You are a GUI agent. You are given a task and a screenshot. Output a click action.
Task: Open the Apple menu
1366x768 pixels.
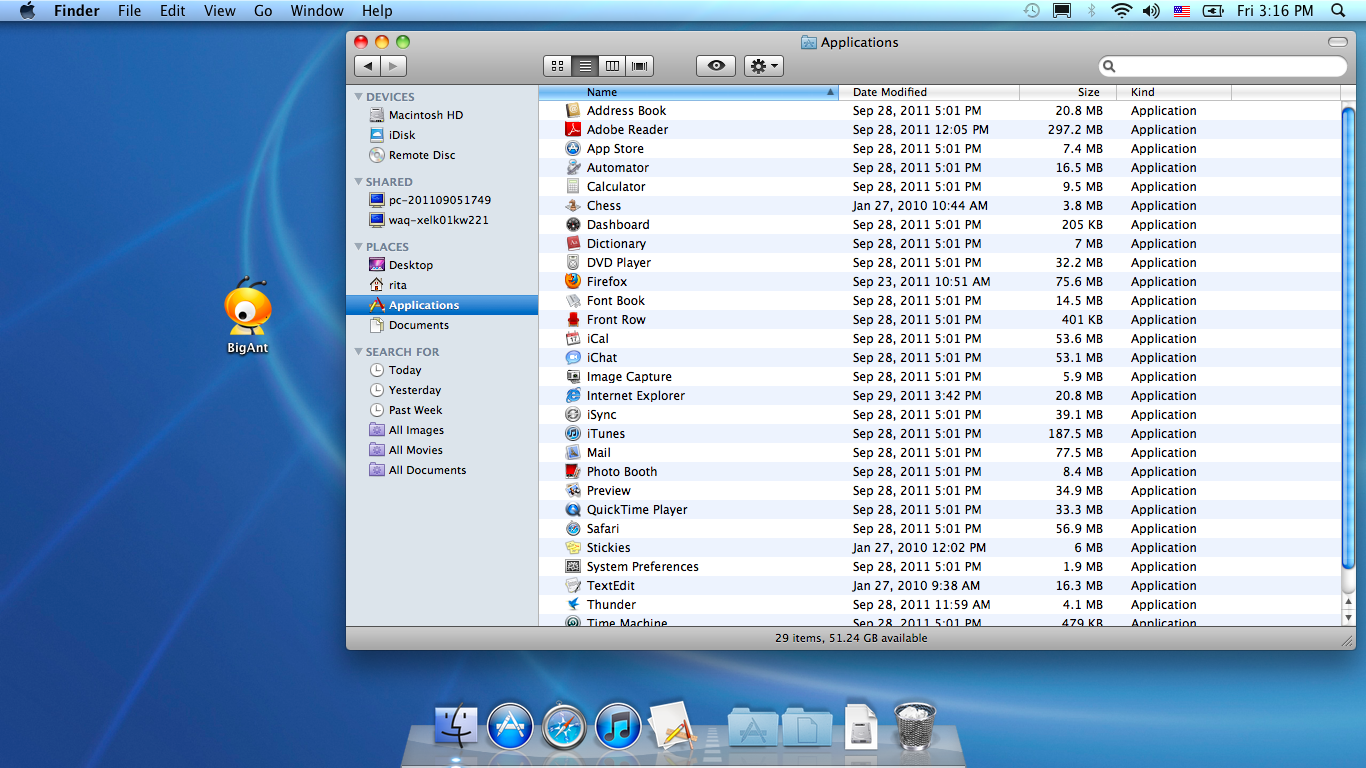click(x=27, y=11)
